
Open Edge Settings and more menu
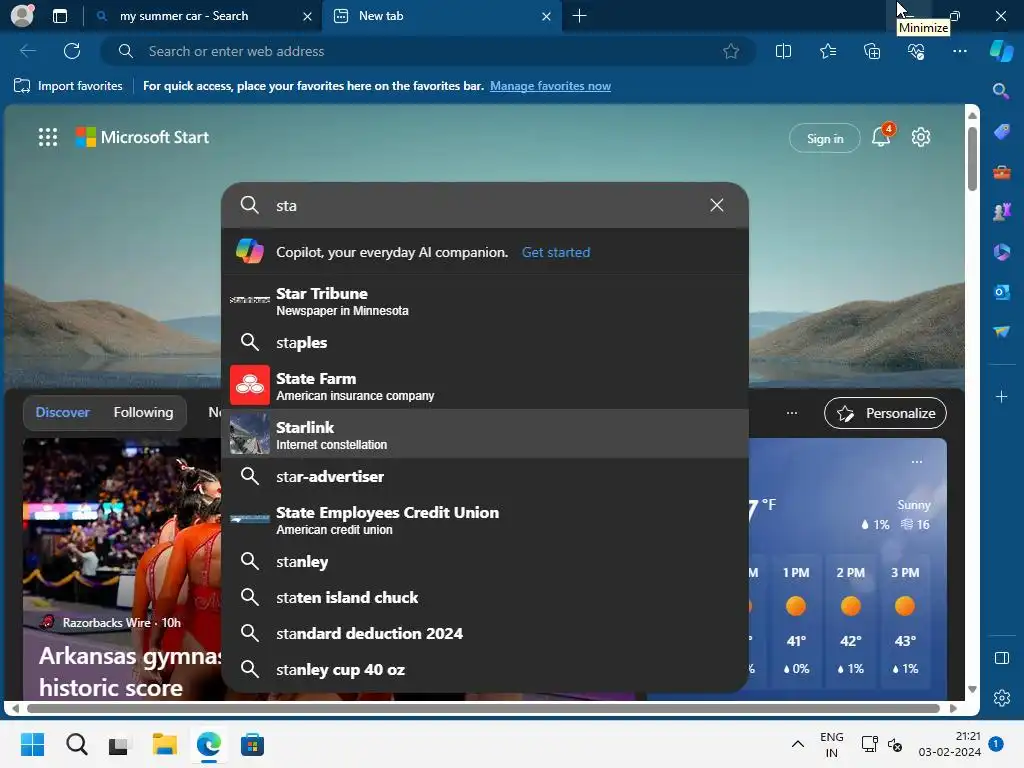coord(959,51)
